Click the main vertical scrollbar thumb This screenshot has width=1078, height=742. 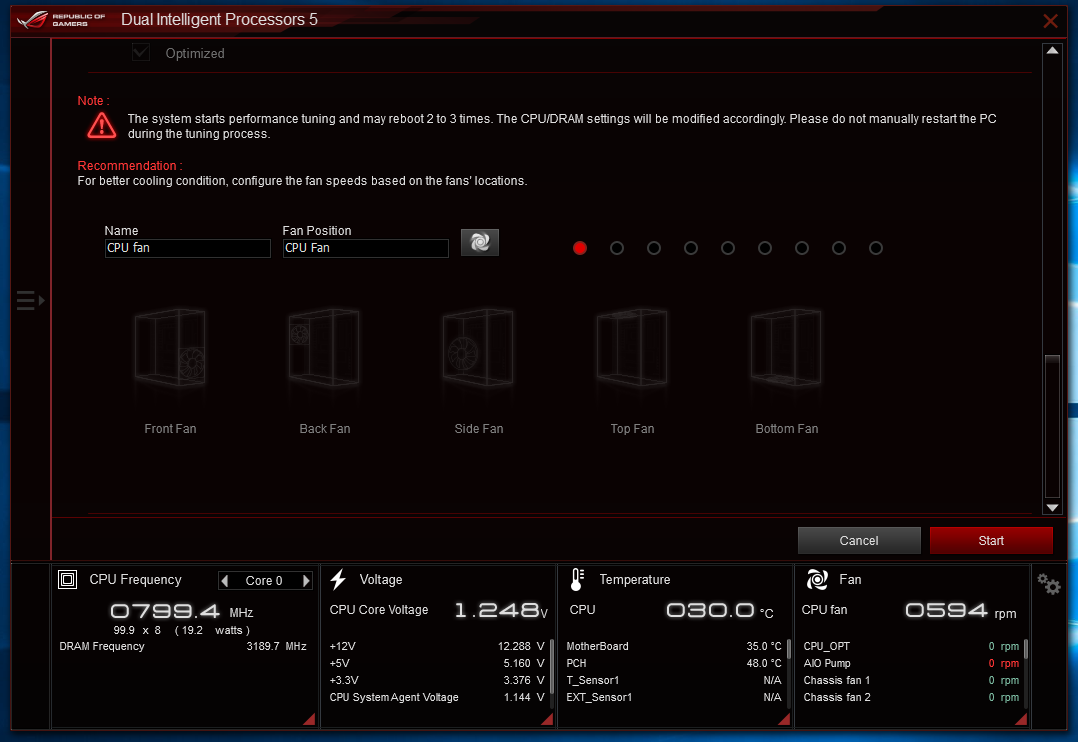[1052, 426]
